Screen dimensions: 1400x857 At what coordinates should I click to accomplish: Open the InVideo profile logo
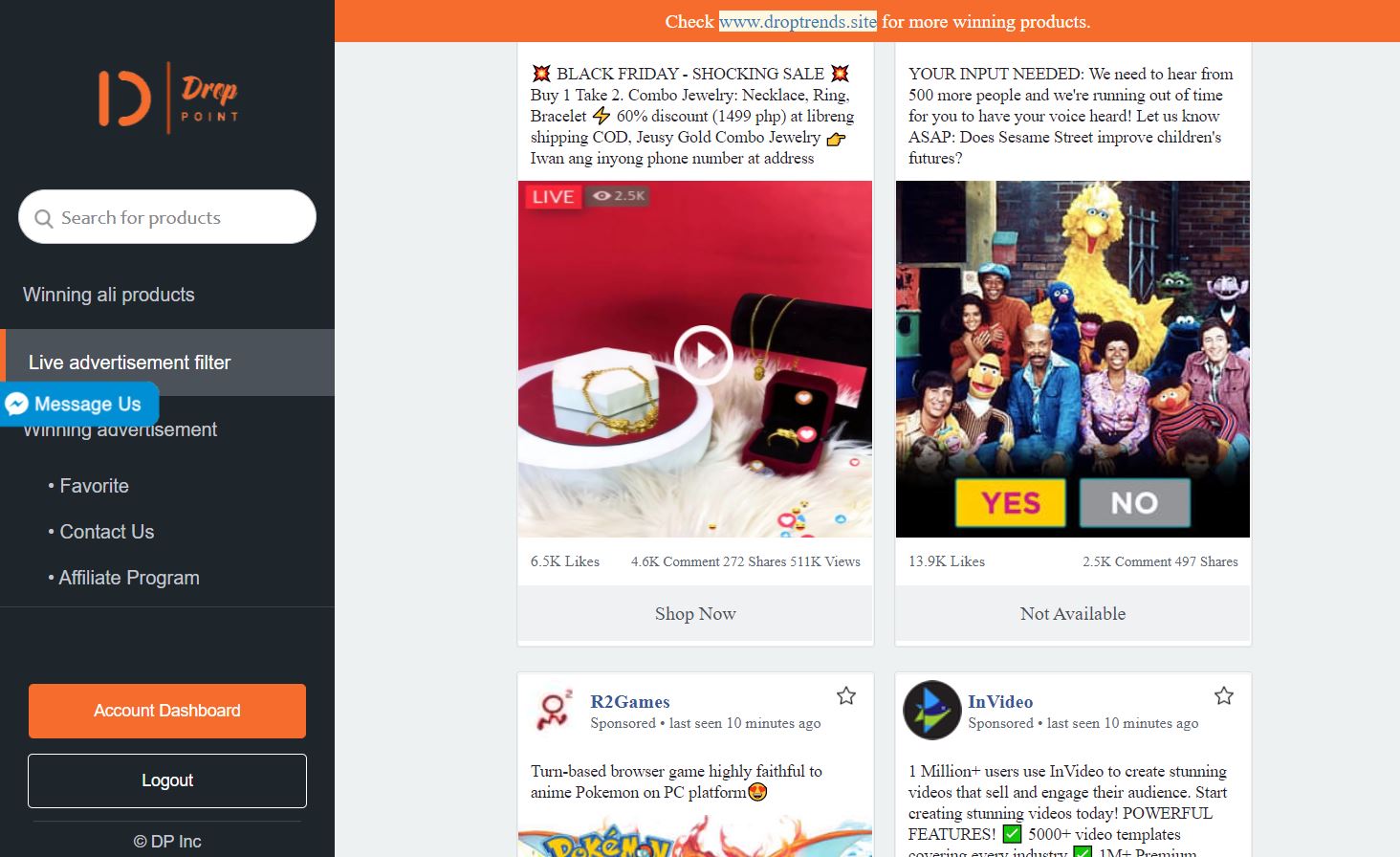point(932,711)
